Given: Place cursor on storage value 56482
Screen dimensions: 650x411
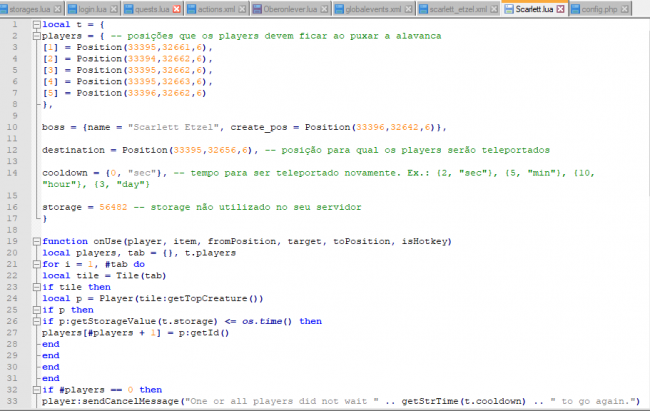Looking at the screenshot, I should point(113,207).
